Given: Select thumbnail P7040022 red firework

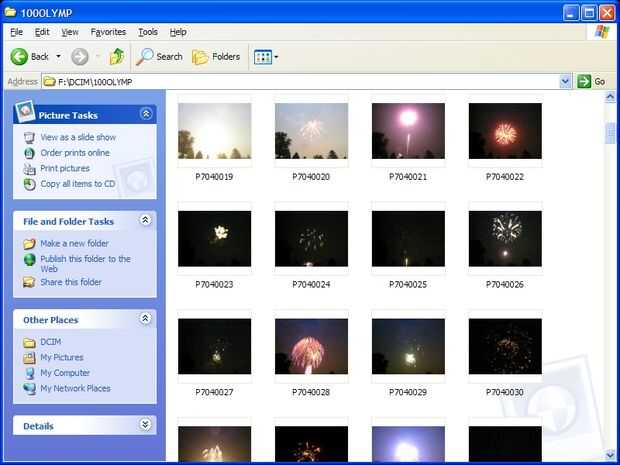Looking at the screenshot, I should pos(505,131).
